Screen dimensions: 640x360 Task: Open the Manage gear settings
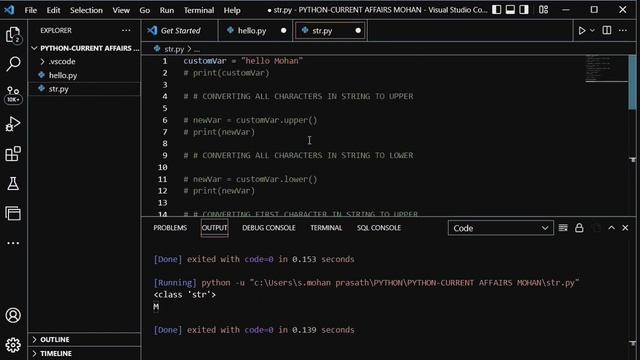pyautogui.click(x=13, y=345)
